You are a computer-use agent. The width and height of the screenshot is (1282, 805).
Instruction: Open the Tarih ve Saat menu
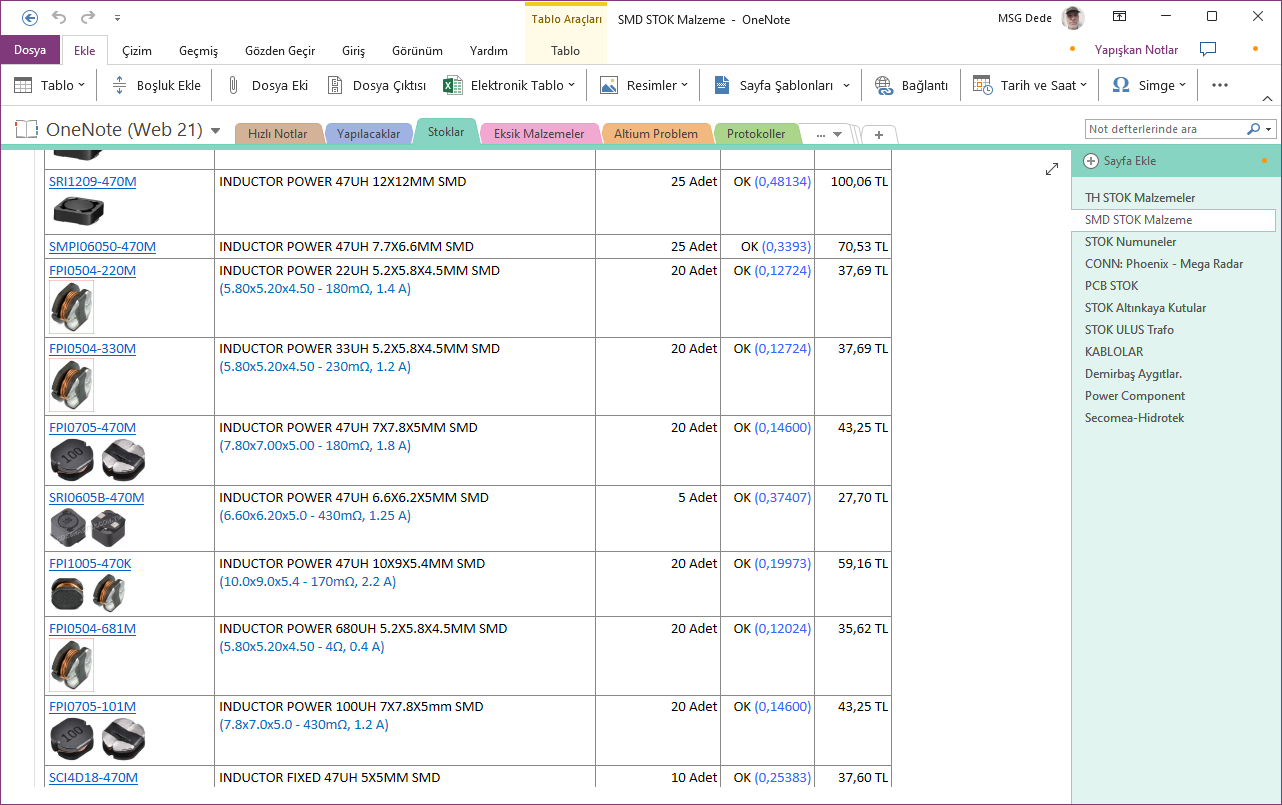tap(1029, 85)
